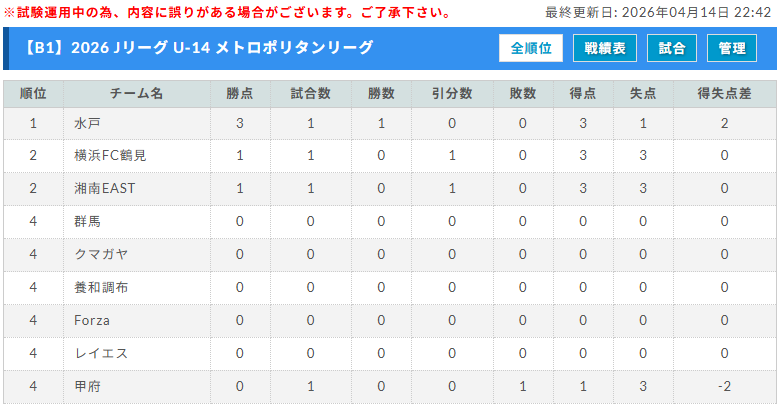Switch to the 戦績表 tab
777x408 pixels.
pyautogui.click(x=605, y=48)
